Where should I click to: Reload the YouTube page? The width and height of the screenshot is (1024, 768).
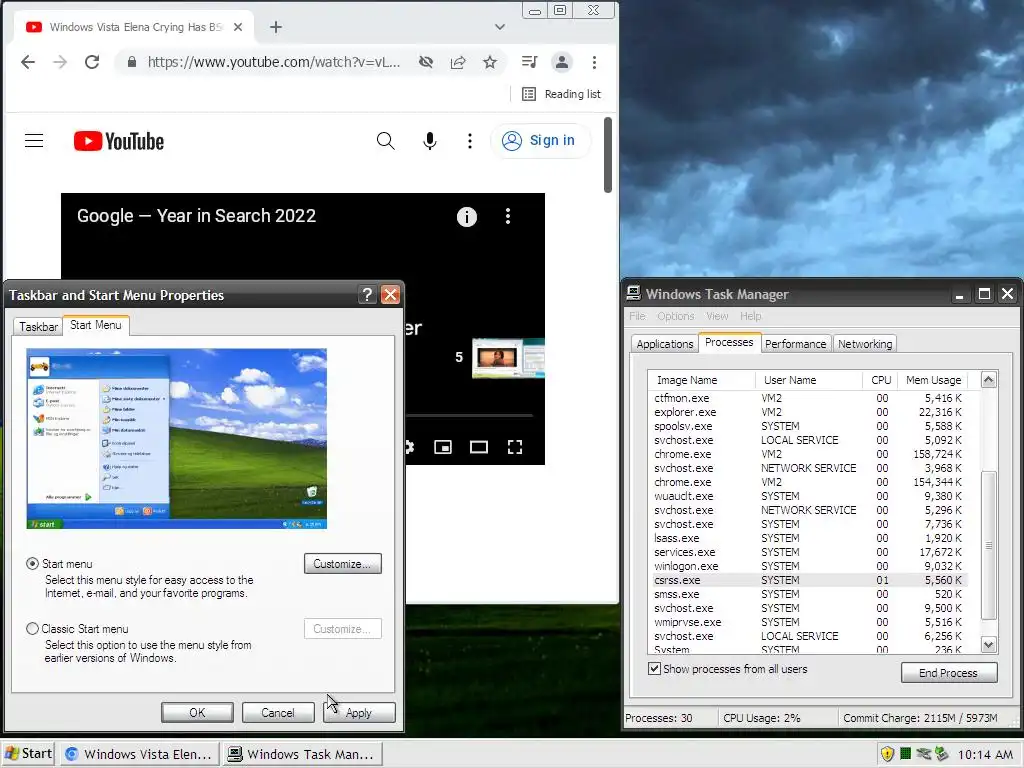point(92,62)
